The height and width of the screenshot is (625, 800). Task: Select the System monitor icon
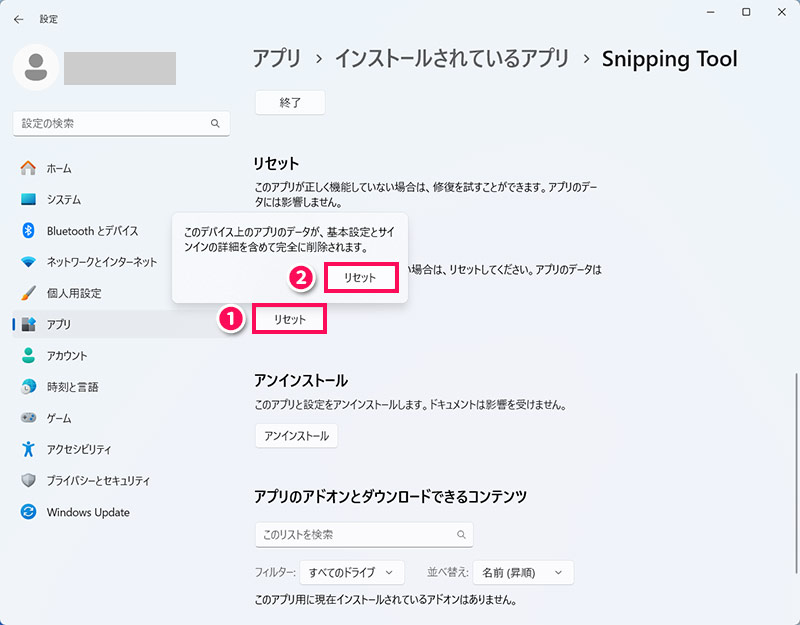pyautogui.click(x=28, y=199)
